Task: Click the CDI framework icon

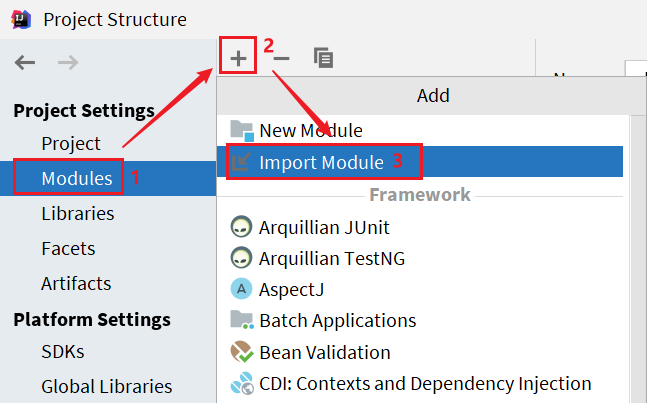Action: (241, 383)
